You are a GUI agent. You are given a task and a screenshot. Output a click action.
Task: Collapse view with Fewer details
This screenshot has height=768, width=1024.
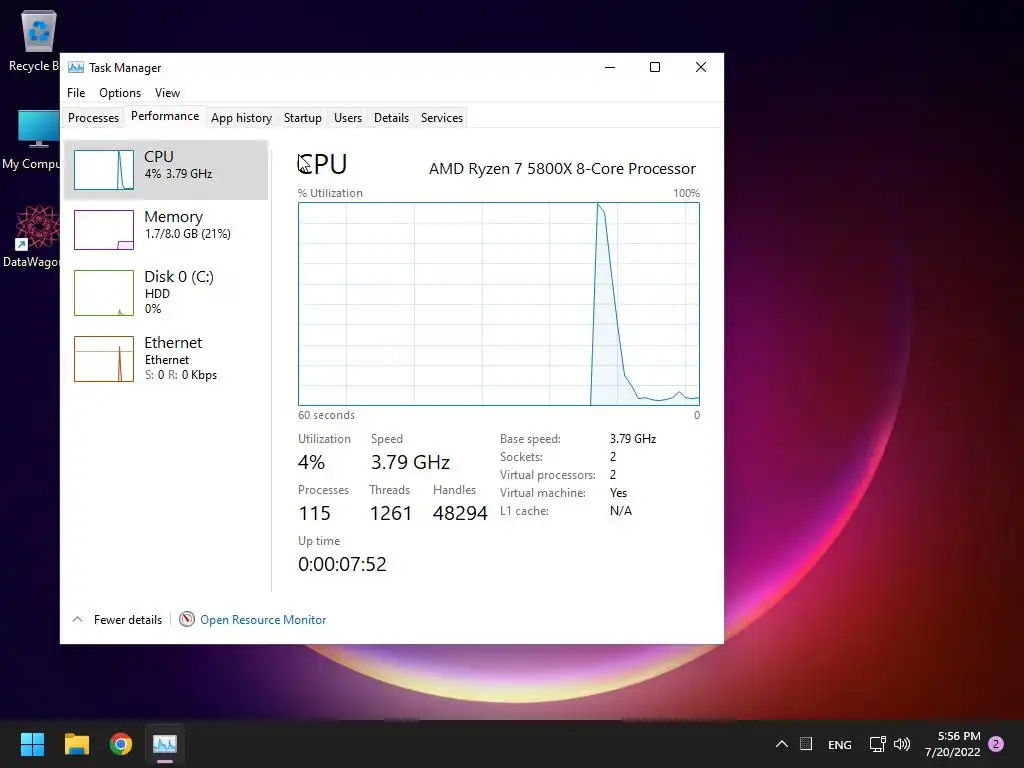(x=117, y=619)
